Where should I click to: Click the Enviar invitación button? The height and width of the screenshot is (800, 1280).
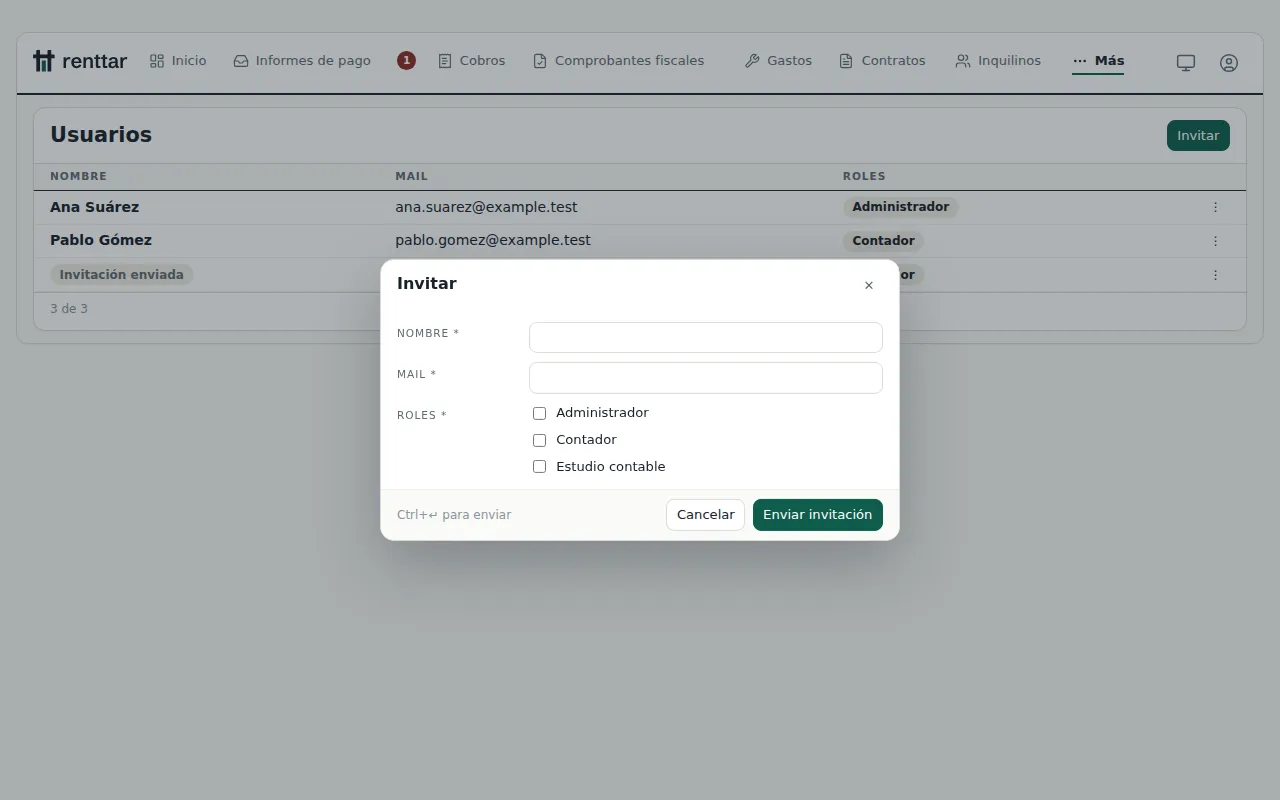[818, 515]
